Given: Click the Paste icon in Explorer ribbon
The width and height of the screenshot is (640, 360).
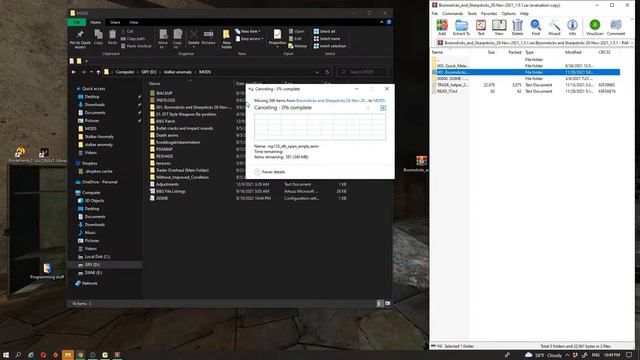Looking at the screenshot, I should click(112, 37).
